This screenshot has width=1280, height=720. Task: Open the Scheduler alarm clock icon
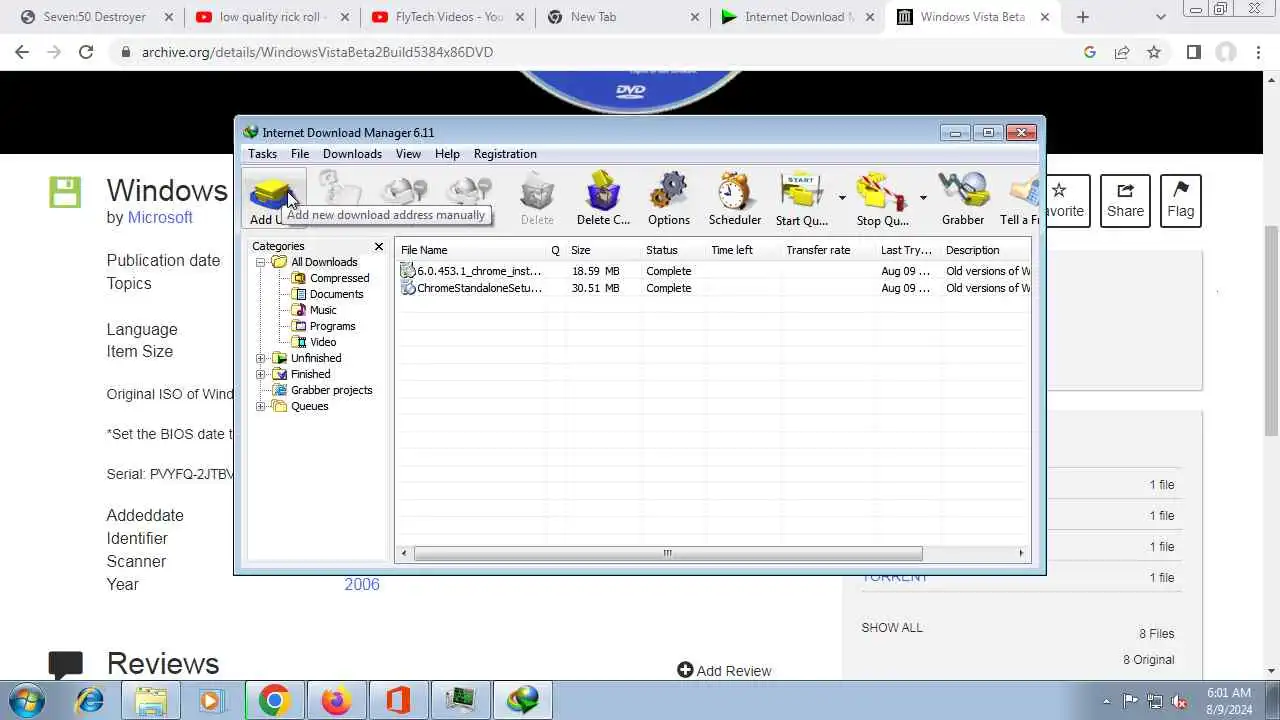pyautogui.click(x=735, y=190)
